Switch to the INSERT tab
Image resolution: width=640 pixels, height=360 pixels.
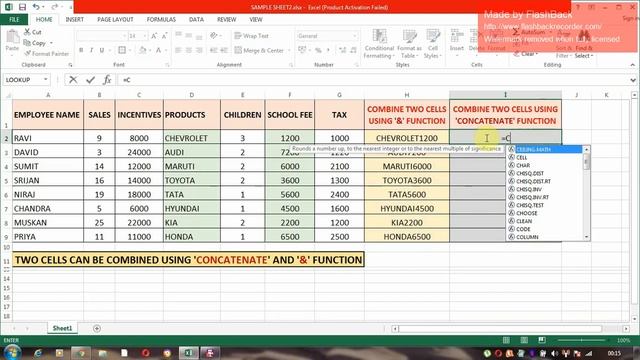click(x=74, y=20)
